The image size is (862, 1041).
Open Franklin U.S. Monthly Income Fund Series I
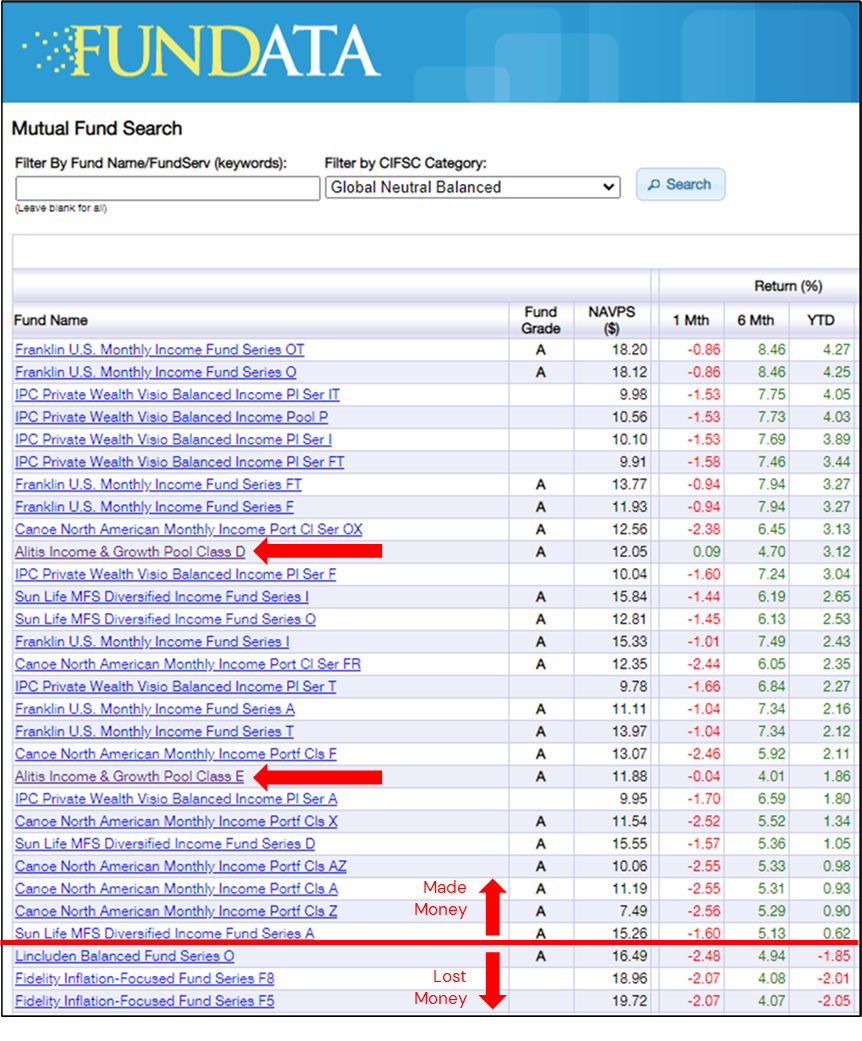(x=152, y=642)
